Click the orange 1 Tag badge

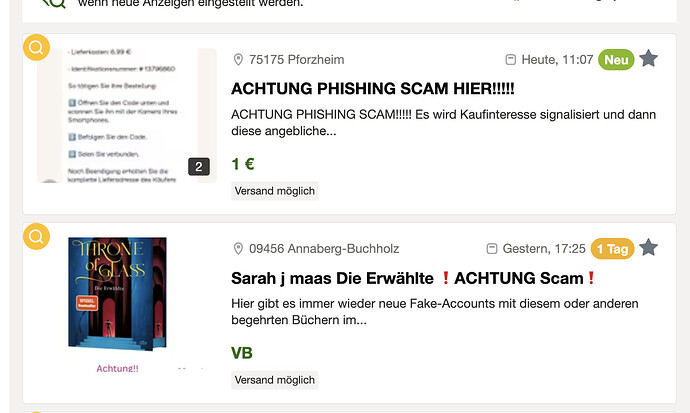point(612,249)
